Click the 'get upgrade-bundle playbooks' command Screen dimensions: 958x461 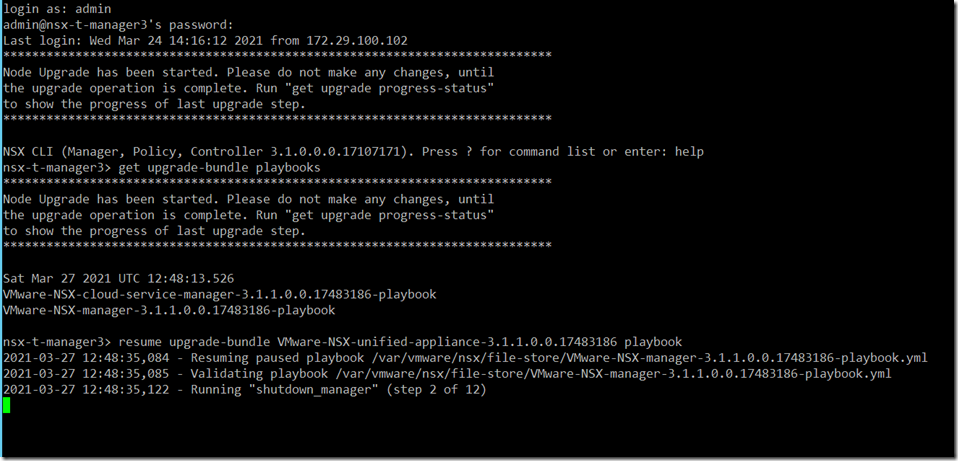pyautogui.click(x=219, y=168)
